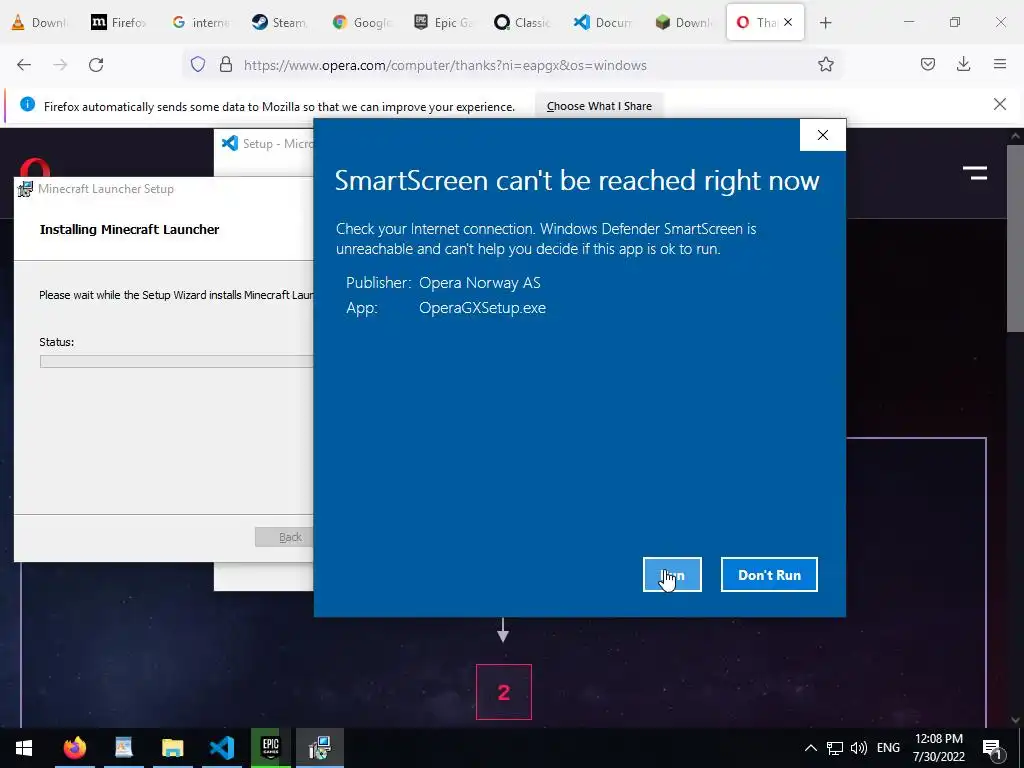
Task: Click the scrollbar up arrow
Action: point(1015,136)
